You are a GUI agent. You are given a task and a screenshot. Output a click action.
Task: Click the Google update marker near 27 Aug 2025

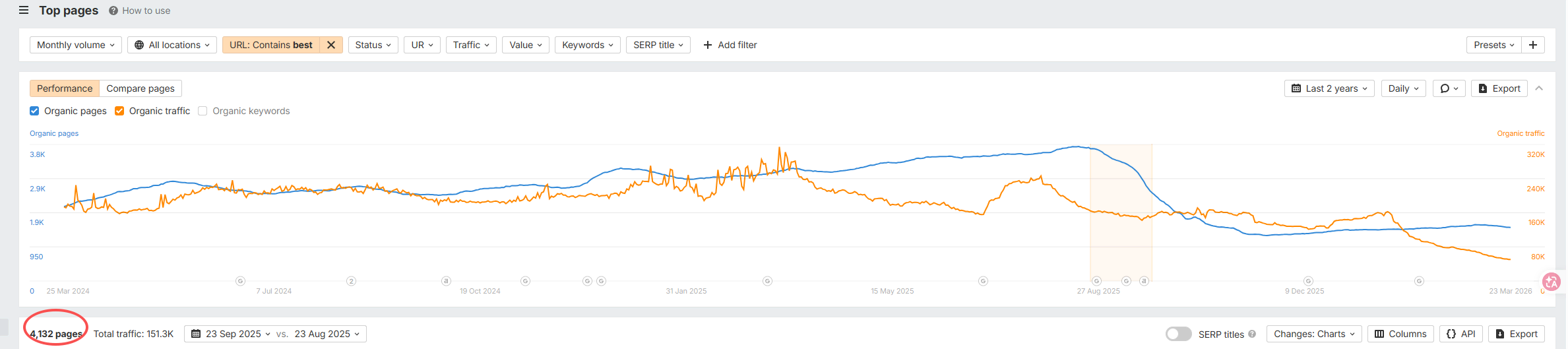(1096, 281)
